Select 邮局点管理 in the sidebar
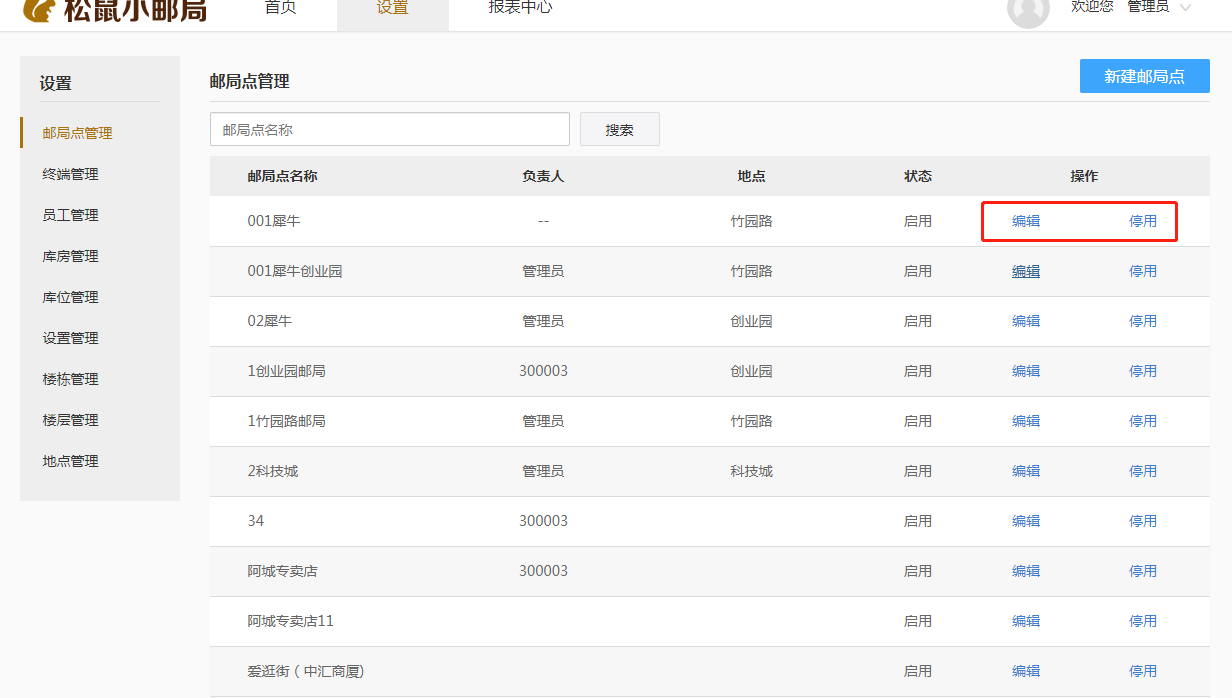 (77, 133)
